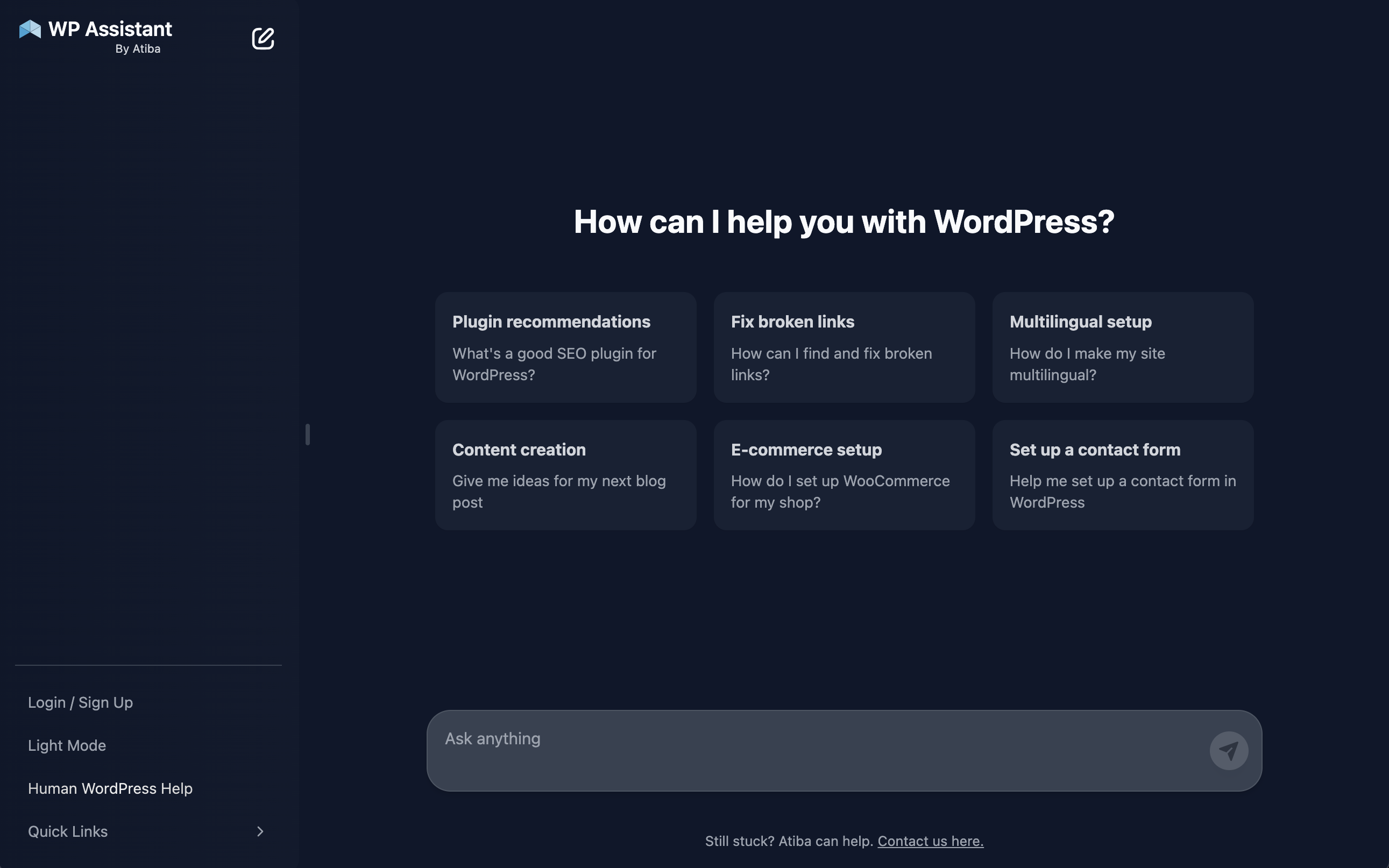The height and width of the screenshot is (868, 1389).
Task: Focus the Ask anything input field
Action: point(816,750)
